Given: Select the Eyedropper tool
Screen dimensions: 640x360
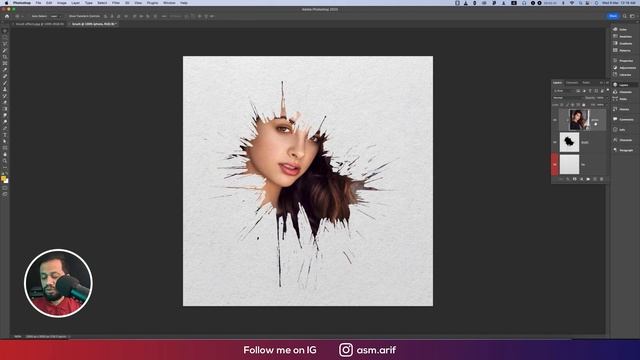Looking at the screenshot, I should [x=5, y=70].
